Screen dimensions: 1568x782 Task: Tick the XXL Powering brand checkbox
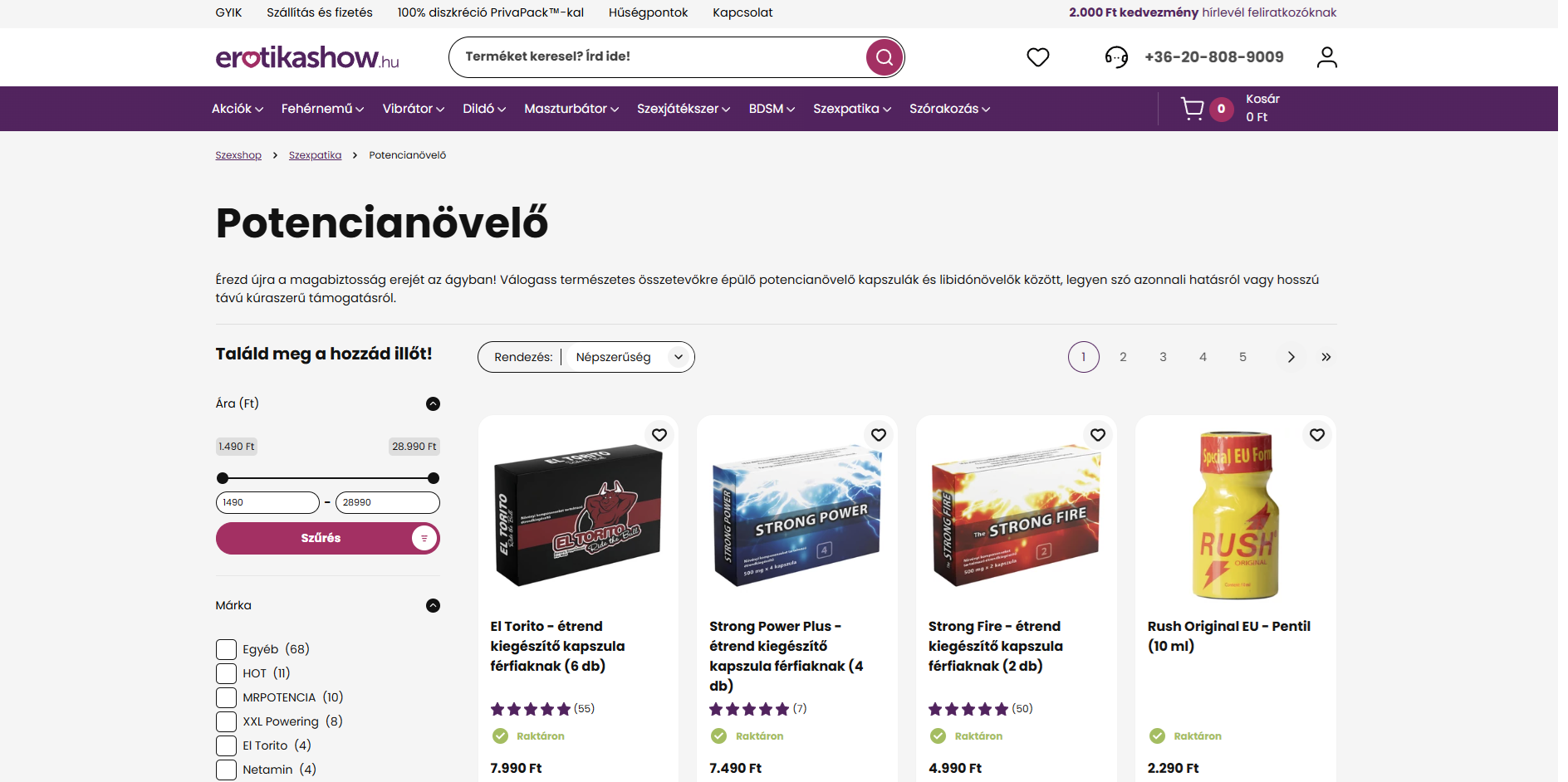(x=226, y=721)
